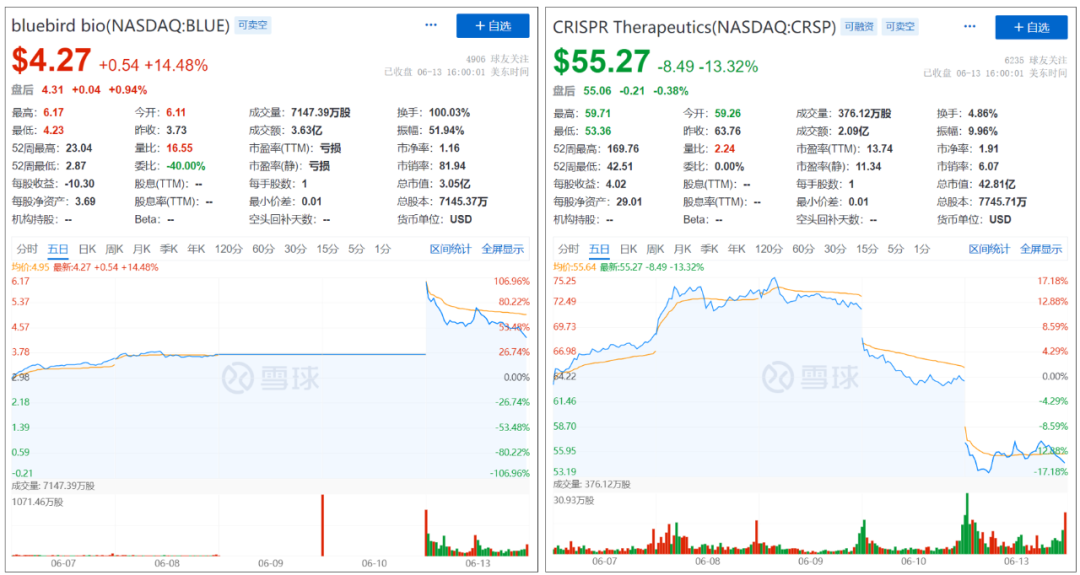Click the 06-13 date label on bluebird chart
The height and width of the screenshot is (575, 1080).
[x=477, y=563]
